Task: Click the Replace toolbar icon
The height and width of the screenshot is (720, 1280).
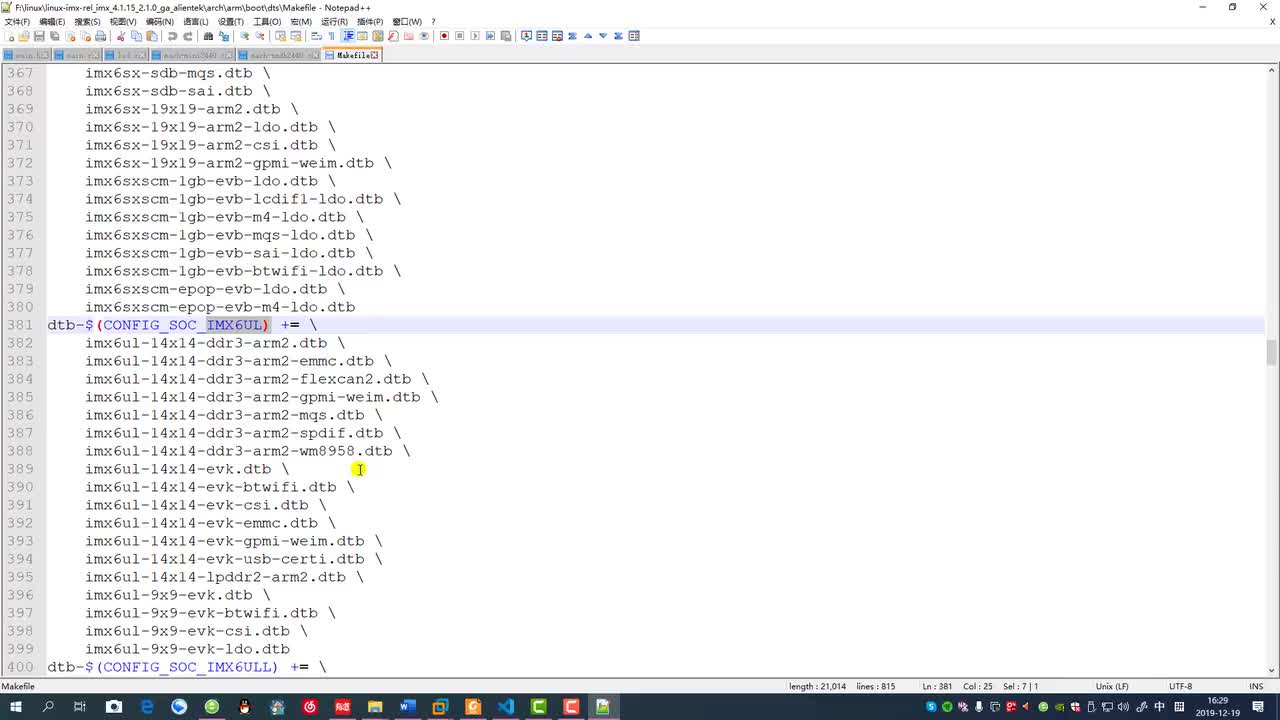Action: (x=224, y=36)
